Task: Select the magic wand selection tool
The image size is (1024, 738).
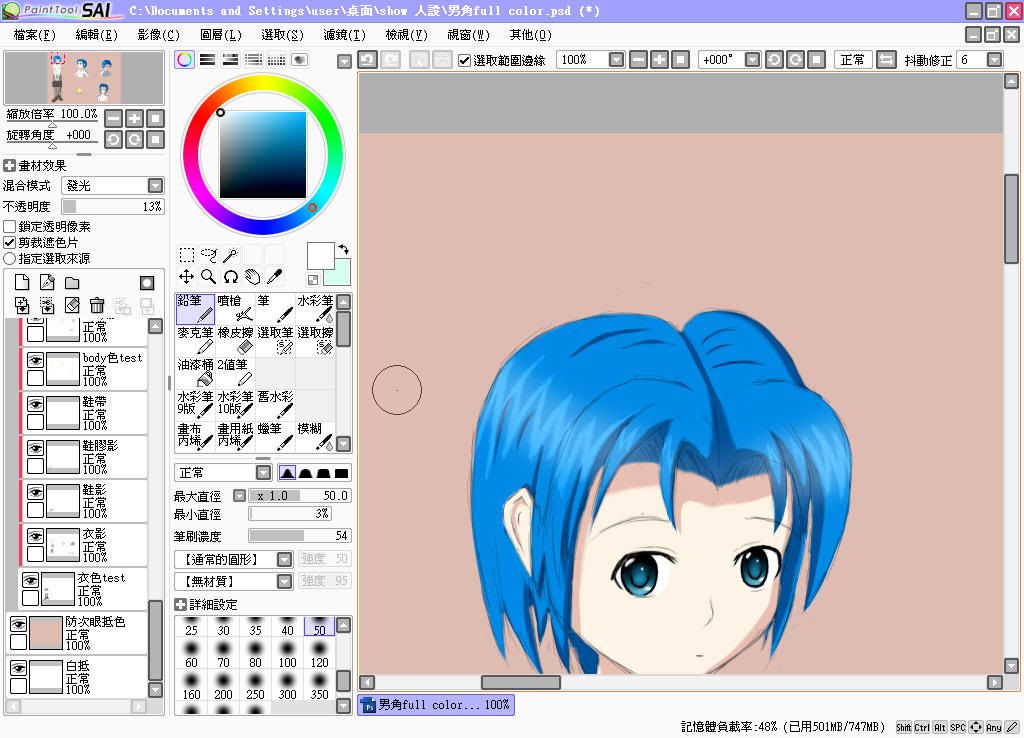Action: [230, 255]
